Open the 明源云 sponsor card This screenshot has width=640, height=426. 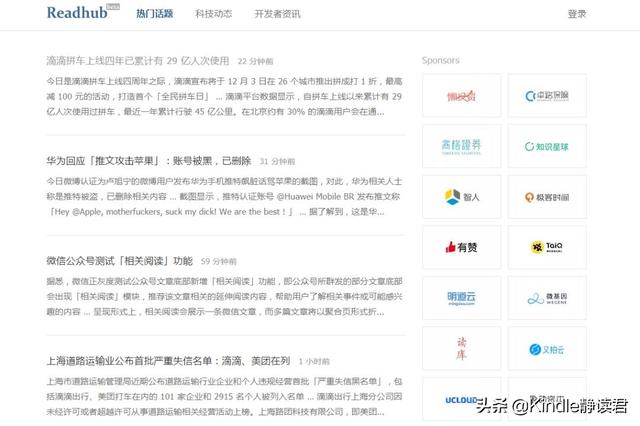462,298
